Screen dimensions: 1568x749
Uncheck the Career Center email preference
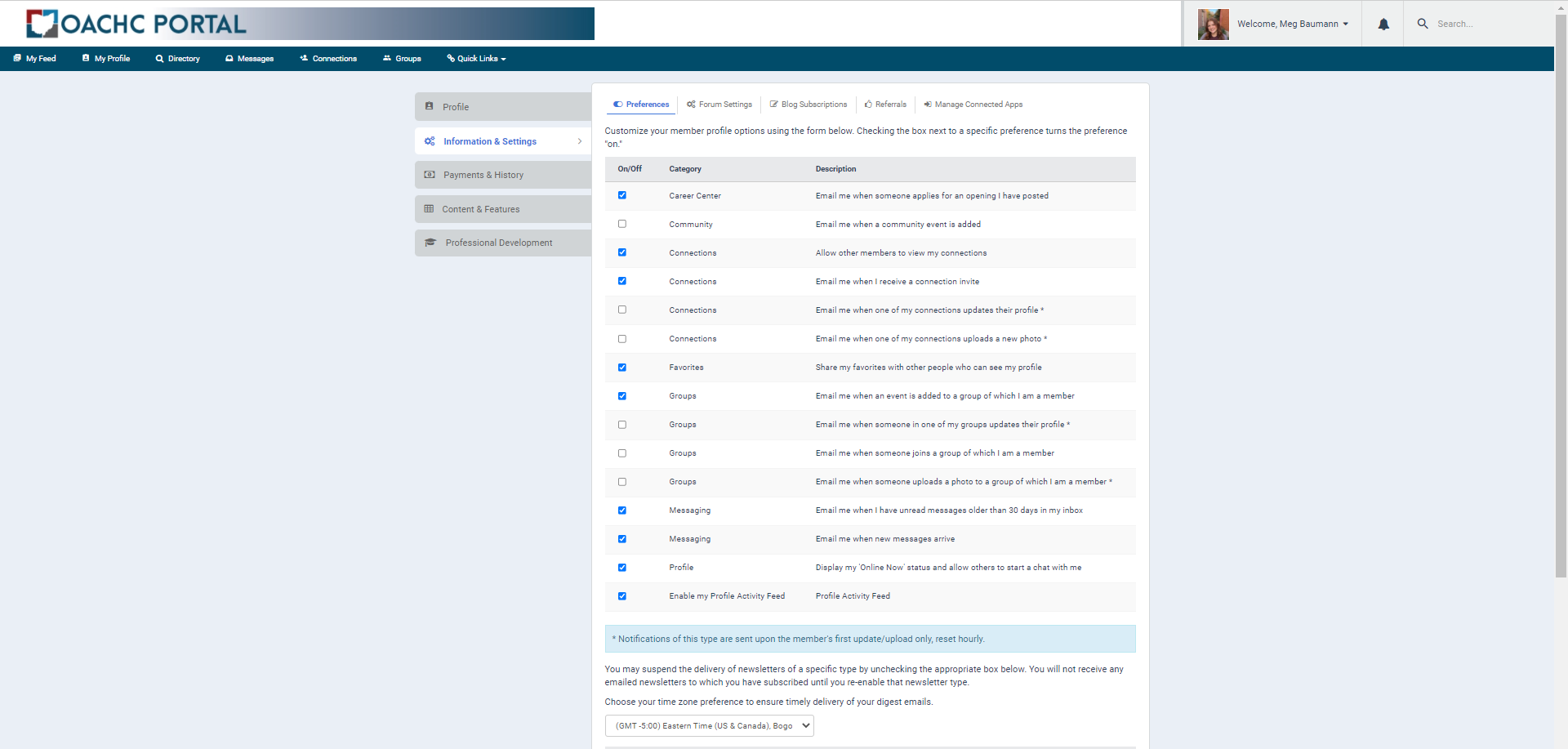coord(622,195)
